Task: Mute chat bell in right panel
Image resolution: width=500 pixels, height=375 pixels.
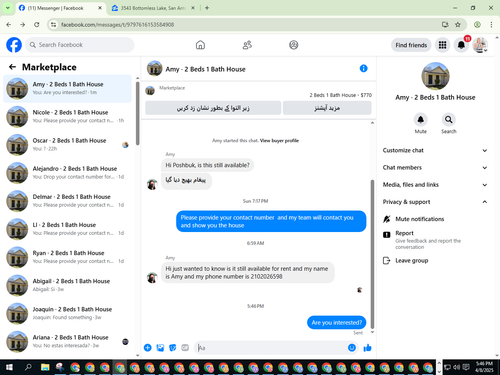Action: [421, 119]
